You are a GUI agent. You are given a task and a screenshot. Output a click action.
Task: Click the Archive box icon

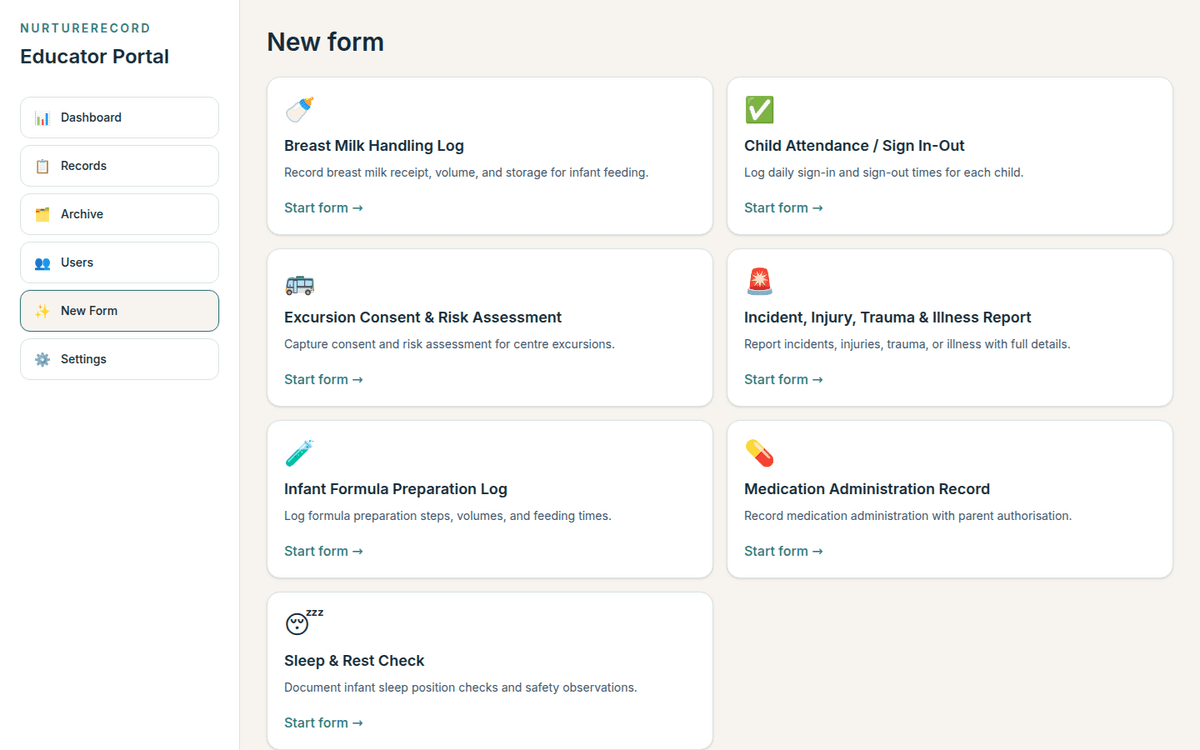point(41,214)
